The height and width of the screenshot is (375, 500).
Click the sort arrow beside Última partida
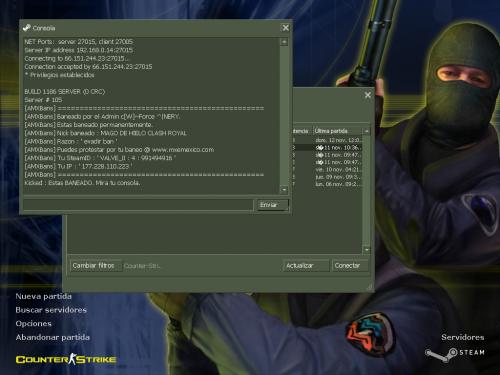point(366,131)
